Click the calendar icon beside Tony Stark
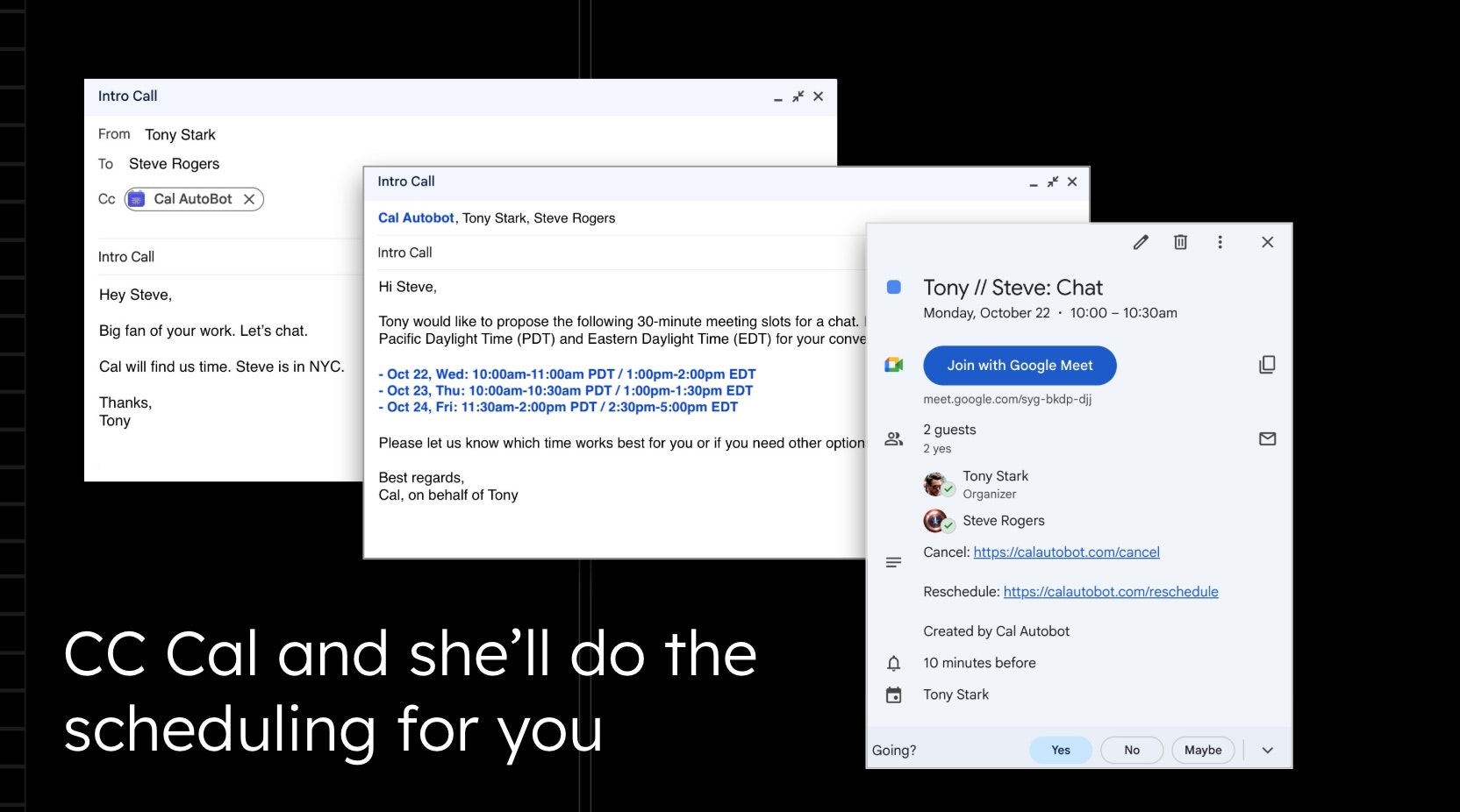Image resolution: width=1460 pixels, height=812 pixels. [894, 695]
